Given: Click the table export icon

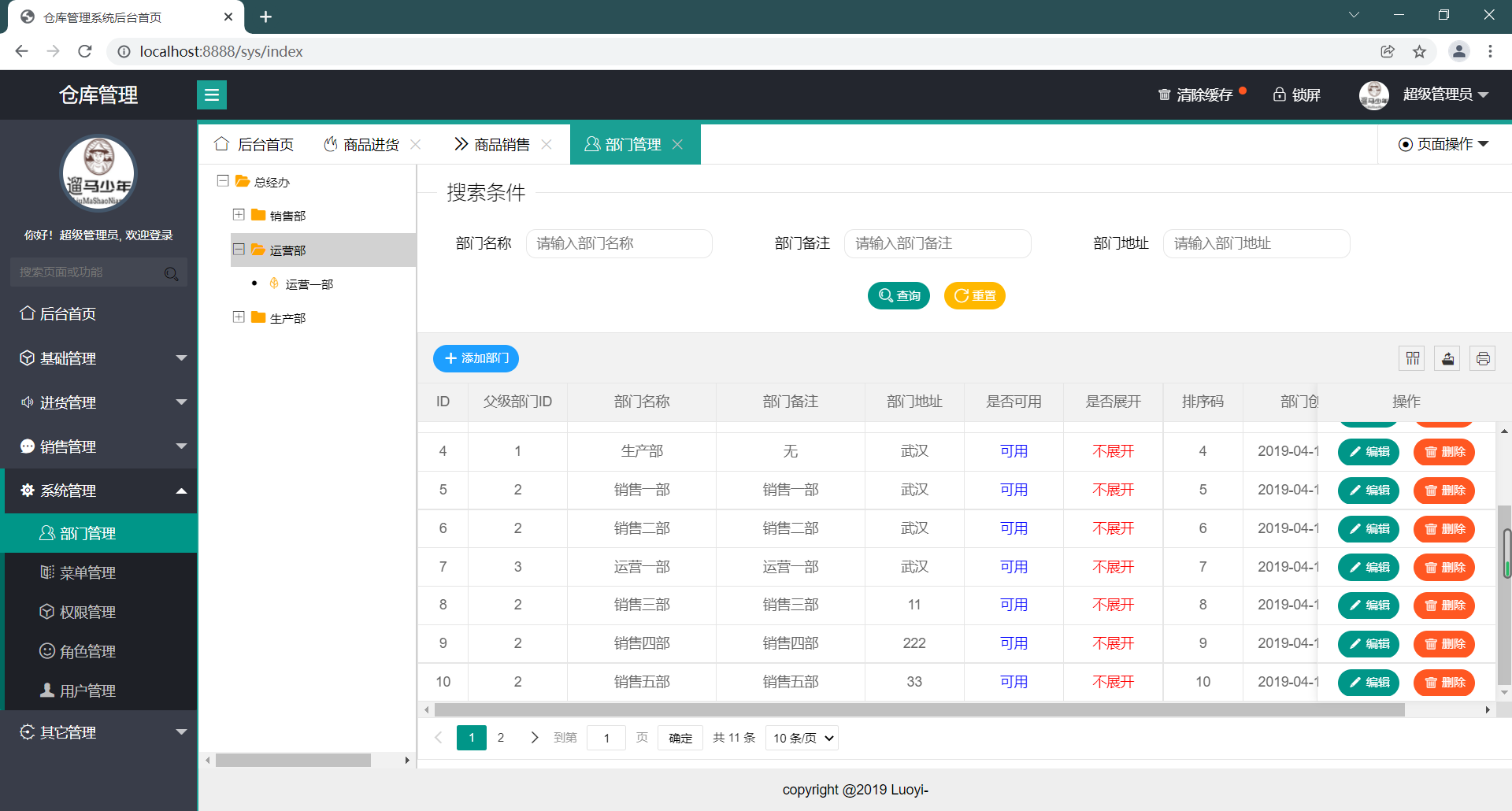Looking at the screenshot, I should tap(1447, 359).
